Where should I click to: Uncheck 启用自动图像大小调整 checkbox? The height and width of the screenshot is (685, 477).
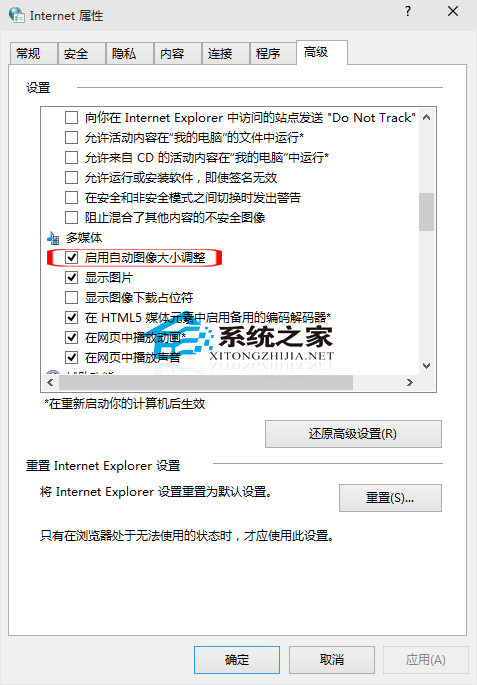pyautogui.click(x=72, y=257)
